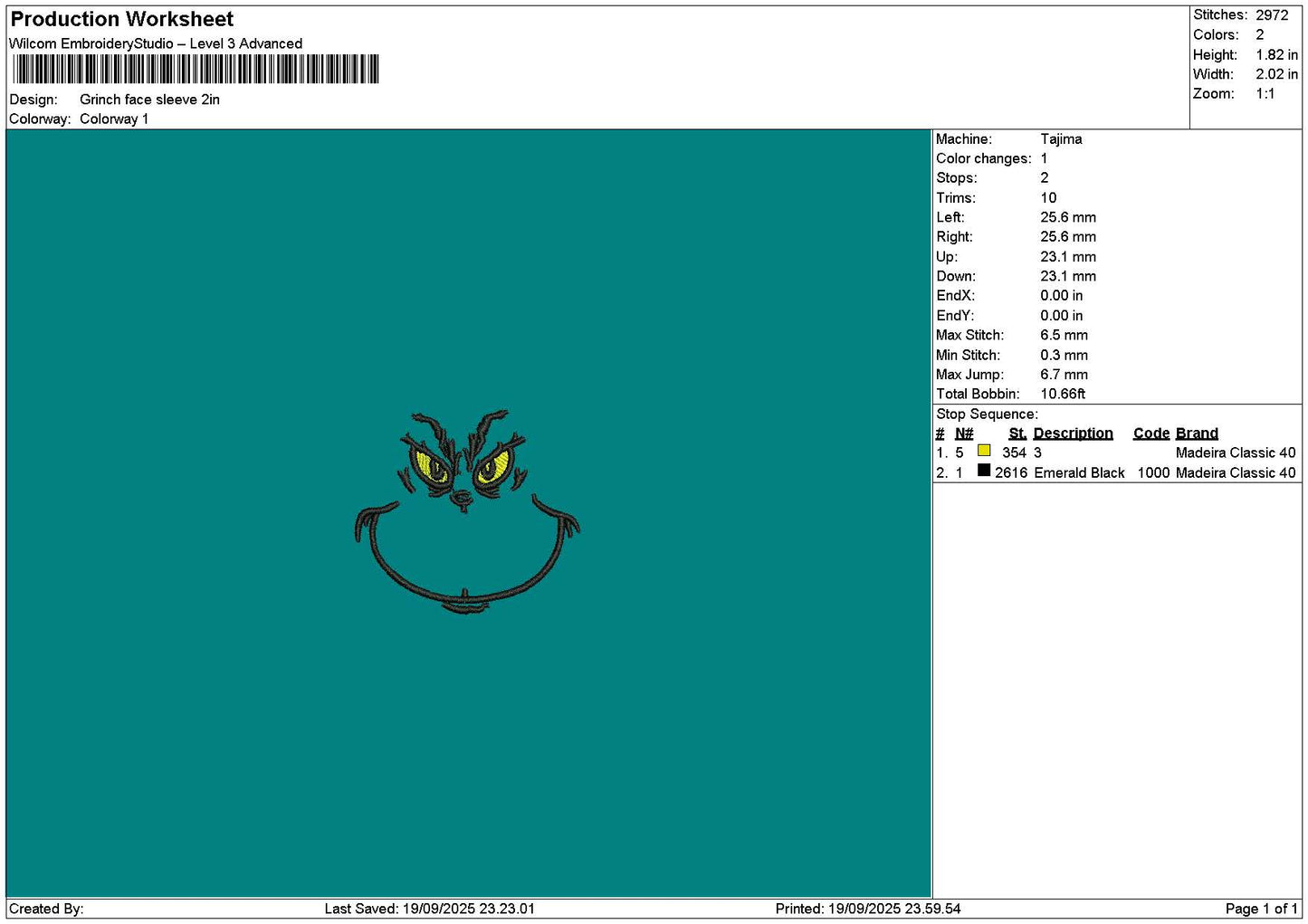Viewport: 1308px width, 924px height.
Task: Click the 'Emerald Black' thread description
Action: pyautogui.click(x=1079, y=472)
